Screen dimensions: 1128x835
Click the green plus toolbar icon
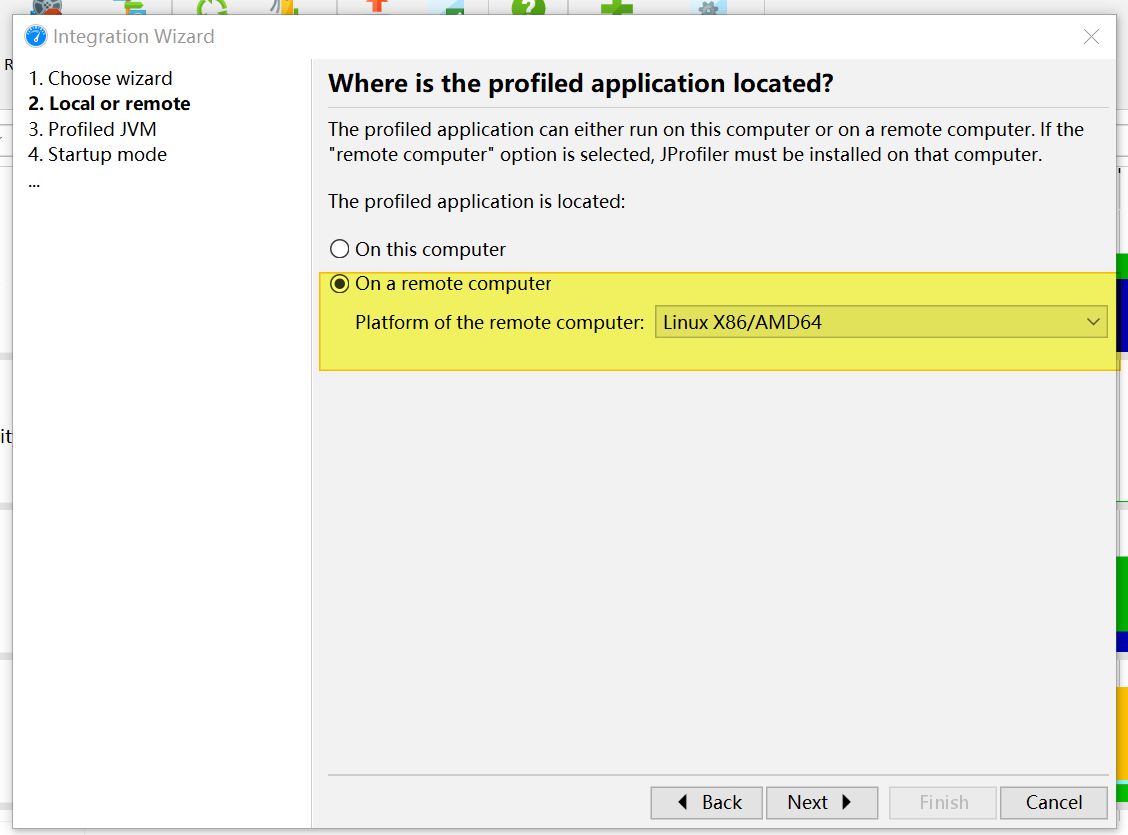617,6
